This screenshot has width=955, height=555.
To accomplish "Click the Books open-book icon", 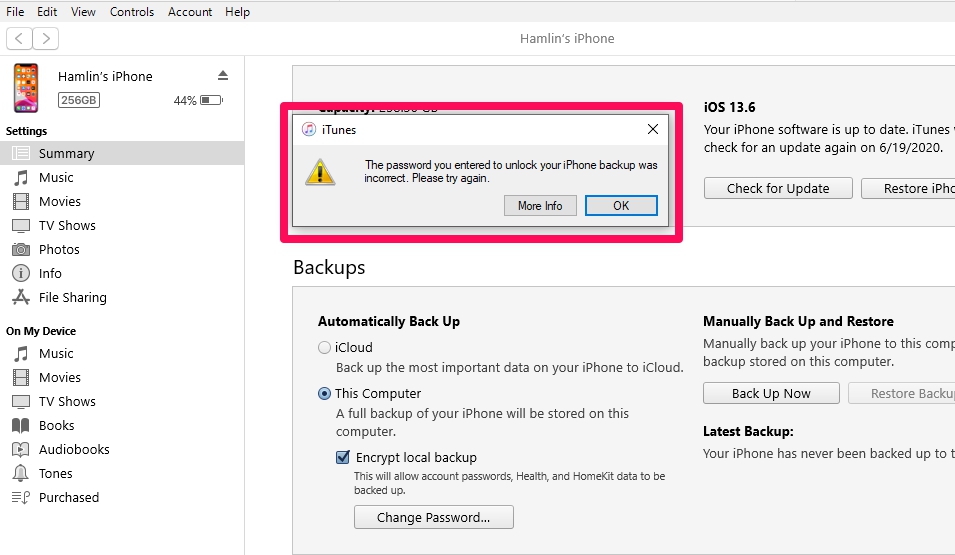I will pyautogui.click(x=21, y=426).
